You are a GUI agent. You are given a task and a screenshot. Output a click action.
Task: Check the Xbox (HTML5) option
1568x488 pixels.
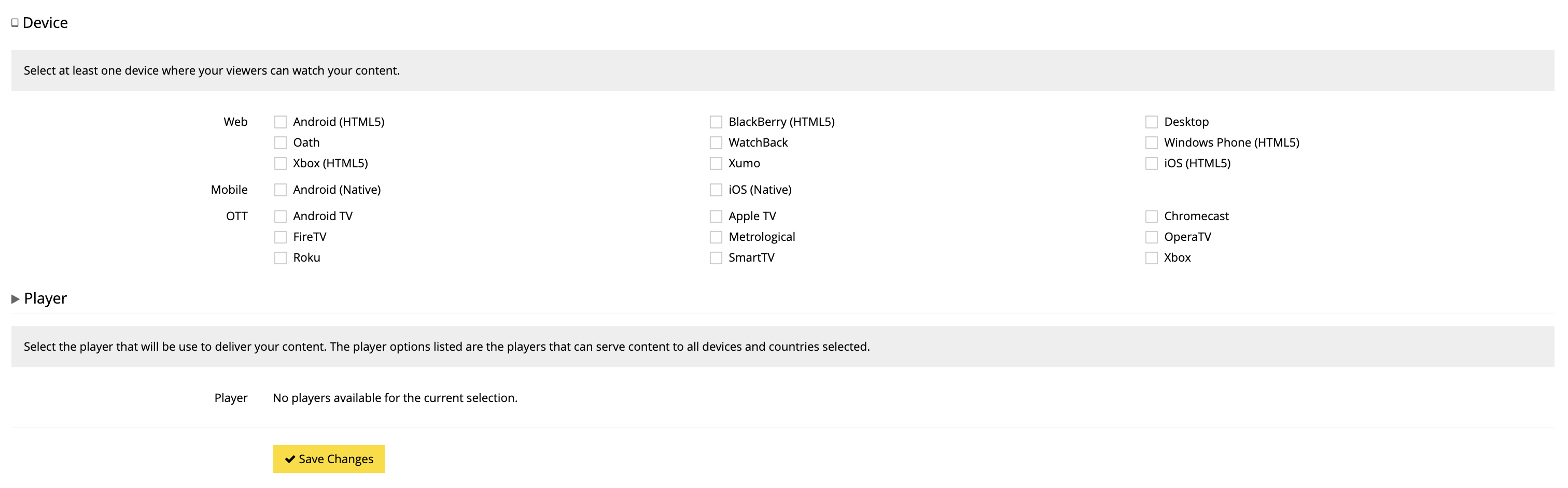pos(280,164)
